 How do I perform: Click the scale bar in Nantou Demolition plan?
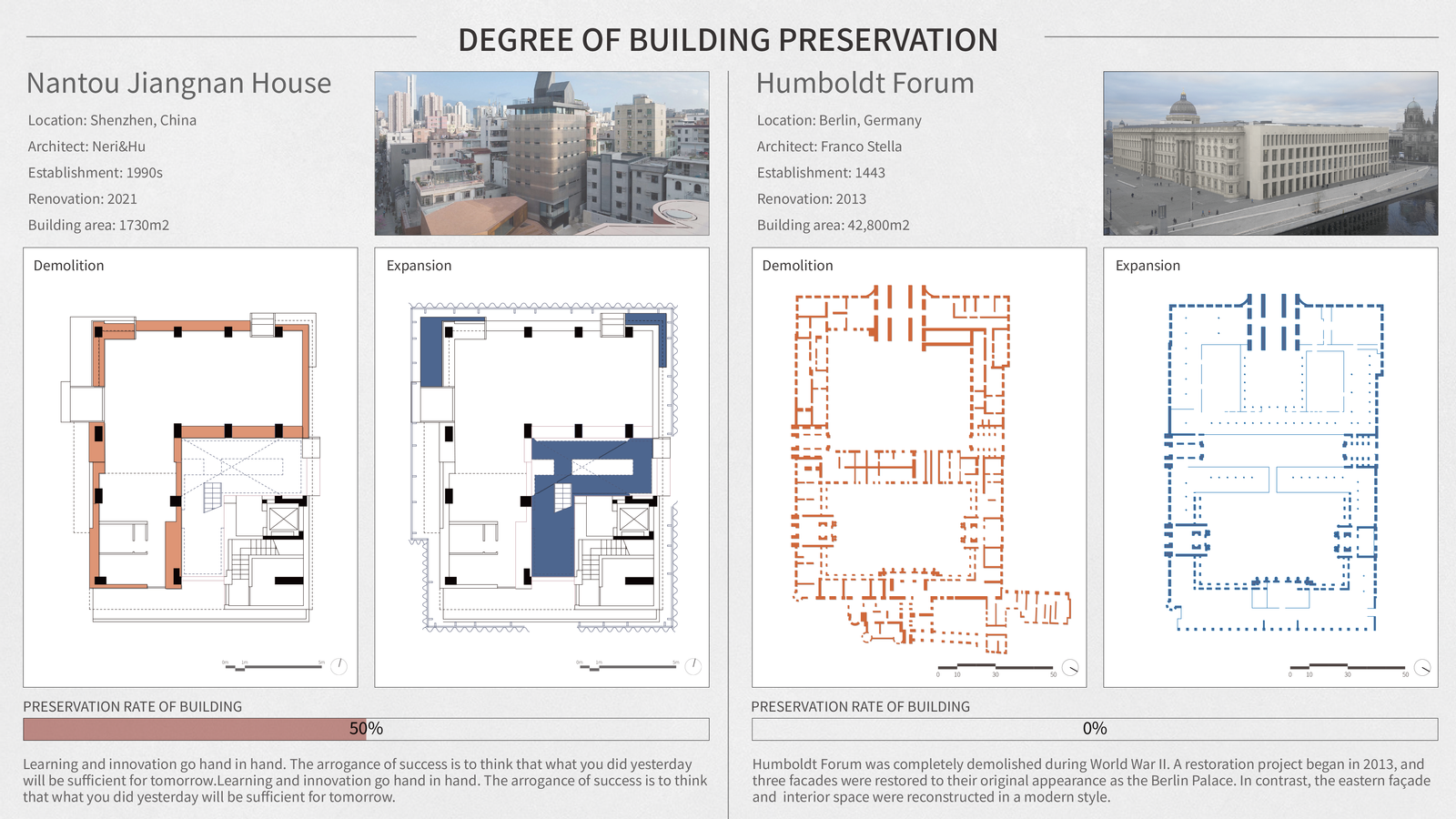pos(273,666)
